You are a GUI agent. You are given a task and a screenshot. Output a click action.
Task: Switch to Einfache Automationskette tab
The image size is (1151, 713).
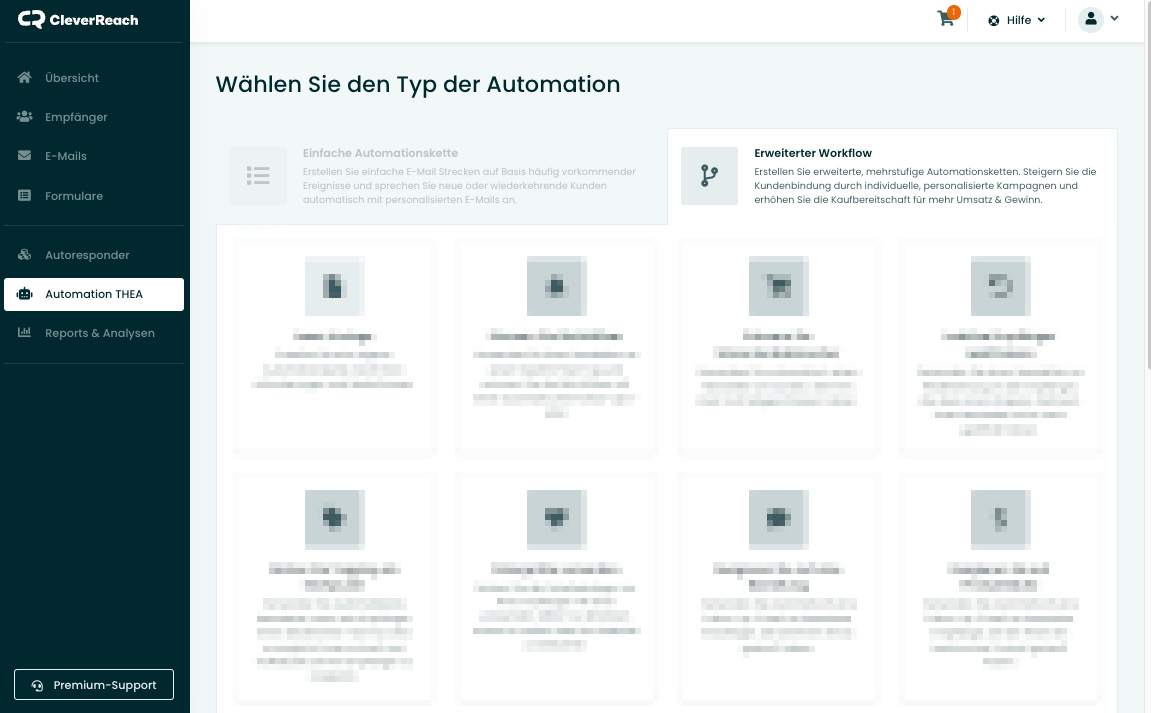coord(441,176)
